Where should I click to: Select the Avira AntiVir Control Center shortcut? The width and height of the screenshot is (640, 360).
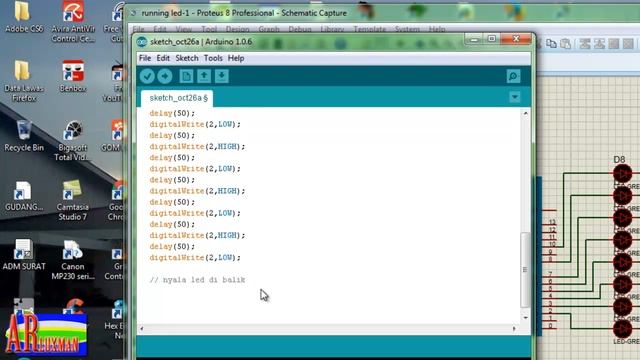pos(73,22)
